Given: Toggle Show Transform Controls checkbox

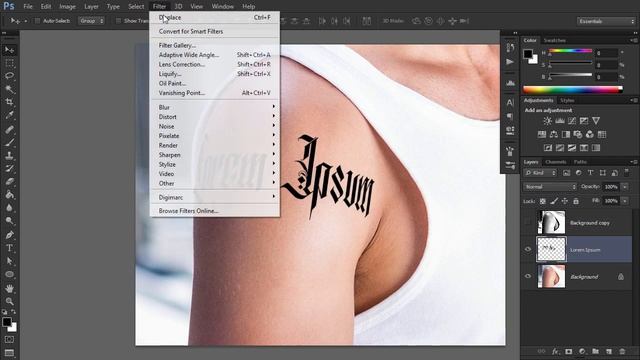Looking at the screenshot, I should (x=118, y=21).
